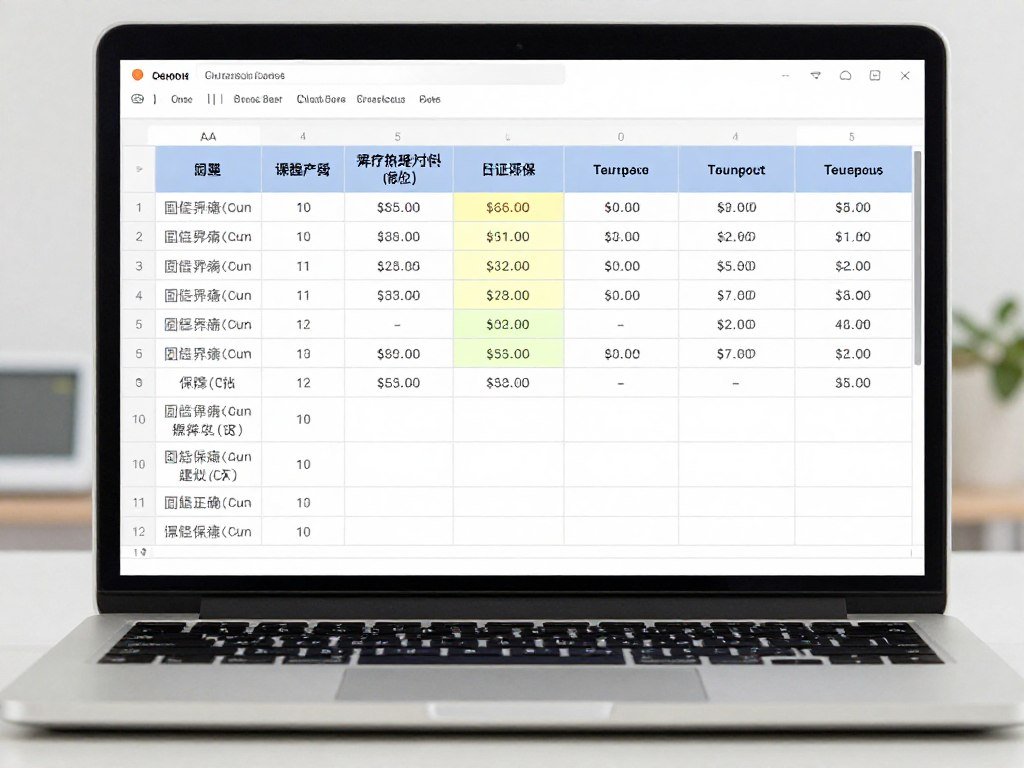Select column header 'AA'
This screenshot has height=768, width=1024.
click(x=208, y=136)
